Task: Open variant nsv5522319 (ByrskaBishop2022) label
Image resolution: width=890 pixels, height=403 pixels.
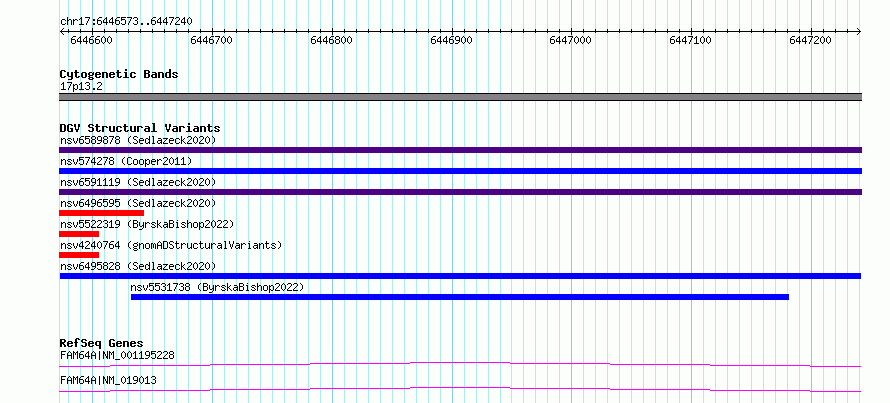Action: tap(147, 224)
